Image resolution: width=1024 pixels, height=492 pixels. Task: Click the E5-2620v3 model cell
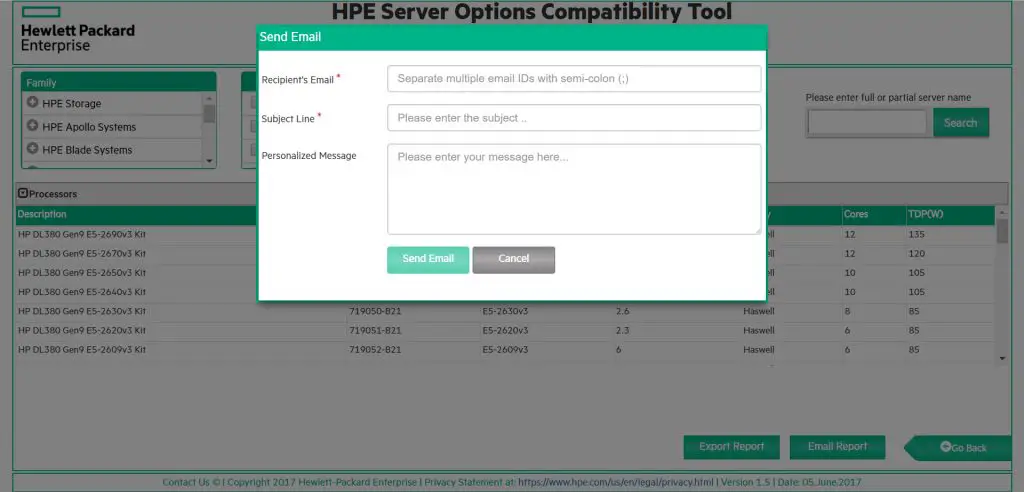pyautogui.click(x=505, y=331)
